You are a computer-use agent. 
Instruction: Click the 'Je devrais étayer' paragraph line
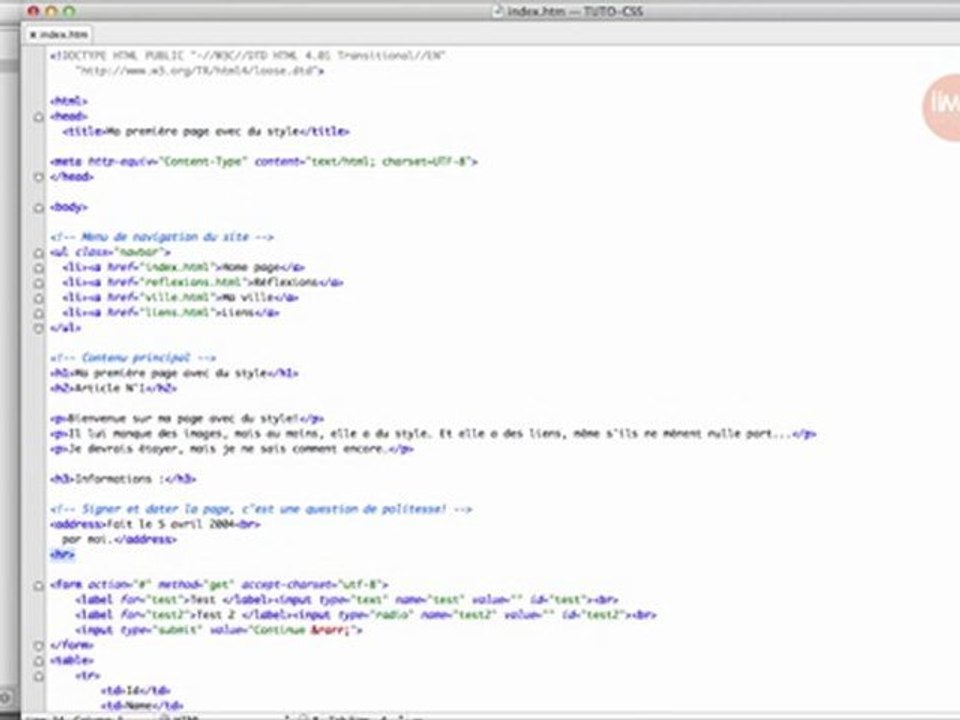231,449
